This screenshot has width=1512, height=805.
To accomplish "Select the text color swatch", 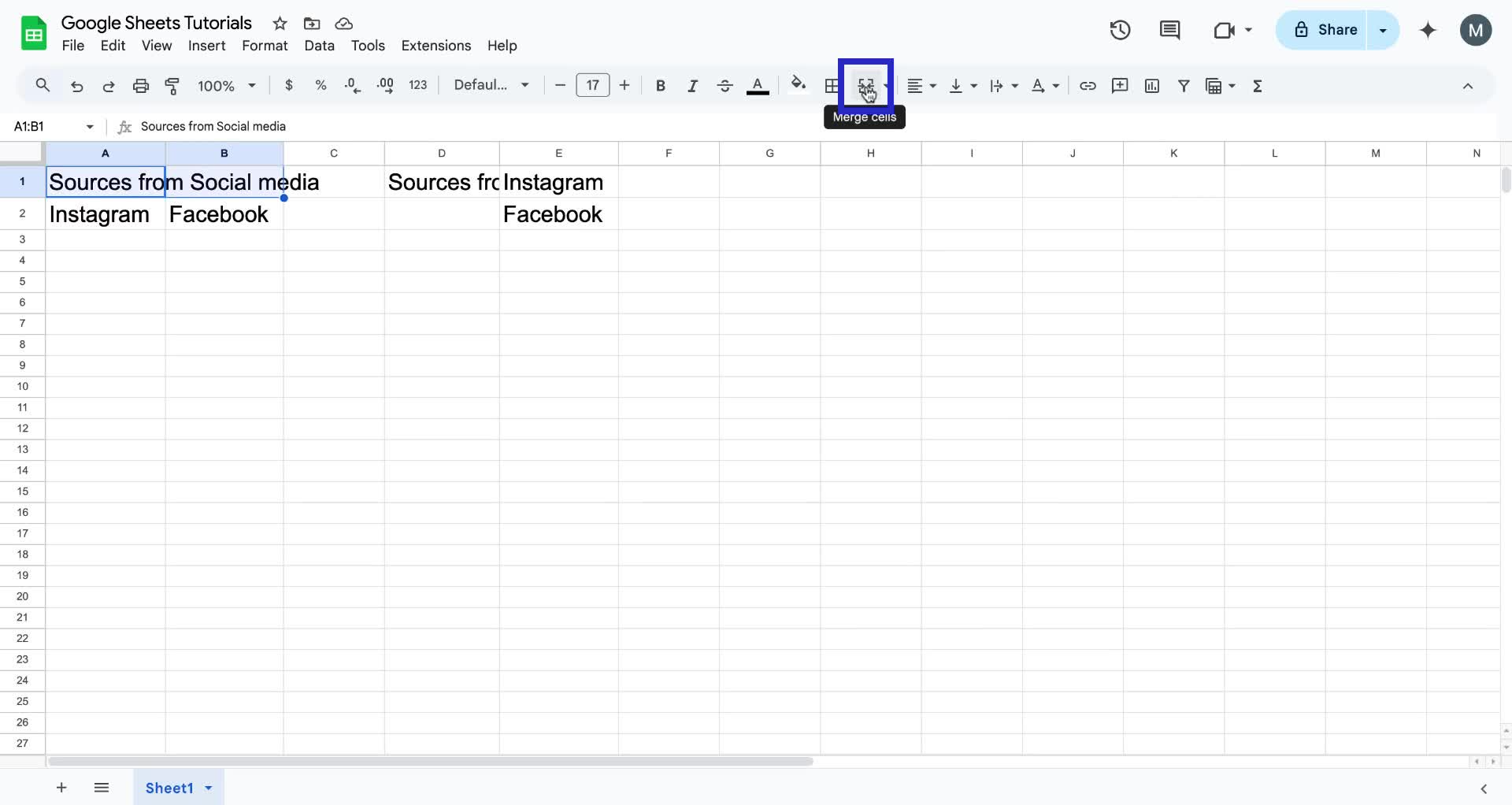I will click(x=757, y=85).
